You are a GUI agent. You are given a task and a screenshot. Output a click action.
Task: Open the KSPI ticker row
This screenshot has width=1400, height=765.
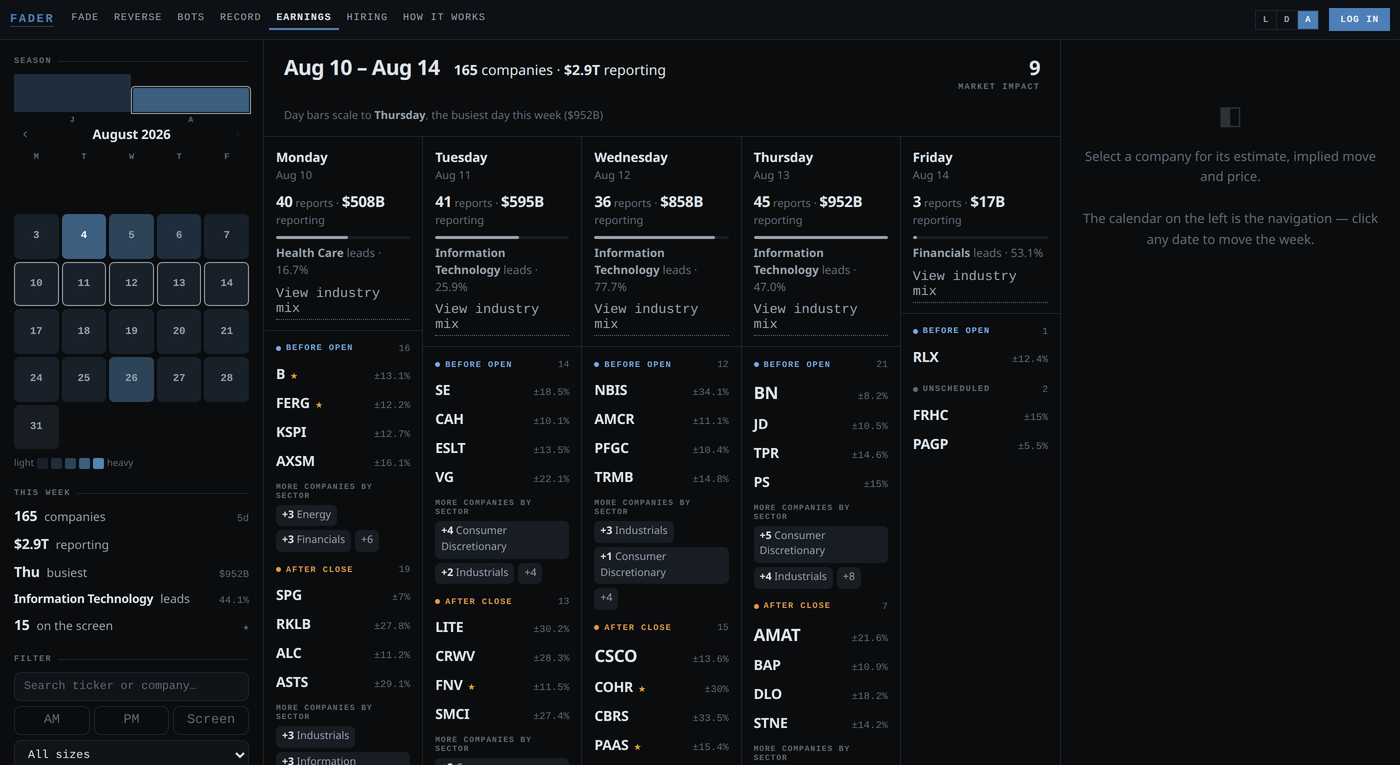pos(343,433)
